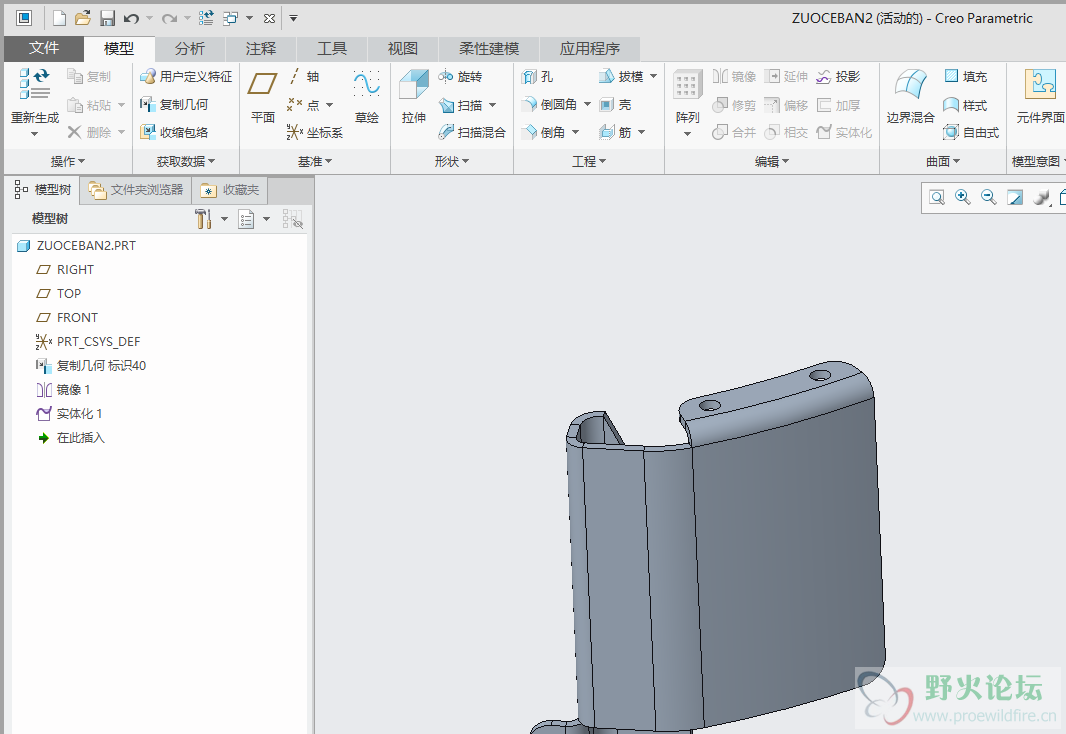
Task: Expand the 筋 (Rib) dropdown arrow
Action: (641, 132)
